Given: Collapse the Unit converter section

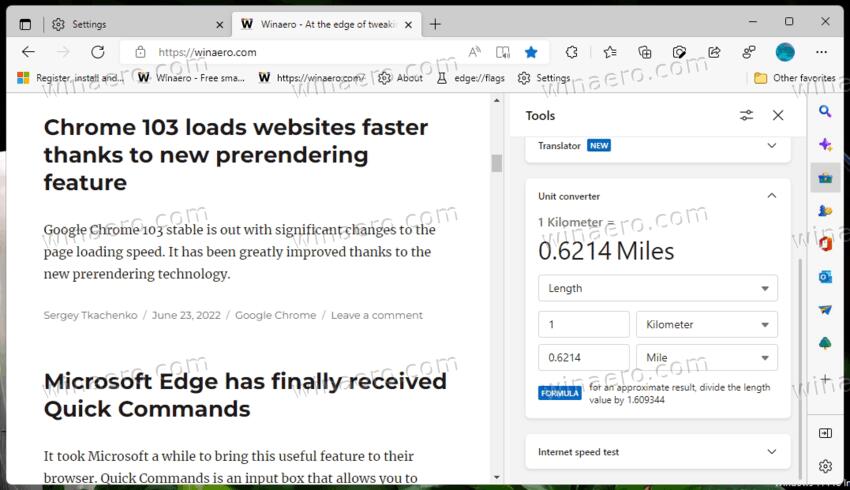Looking at the screenshot, I should (x=771, y=196).
